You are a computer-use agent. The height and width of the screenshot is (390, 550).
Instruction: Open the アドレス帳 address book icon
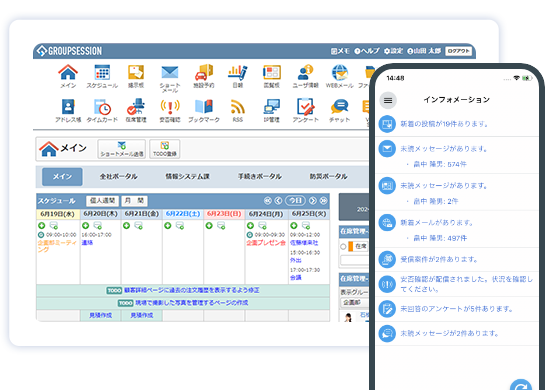point(68,107)
